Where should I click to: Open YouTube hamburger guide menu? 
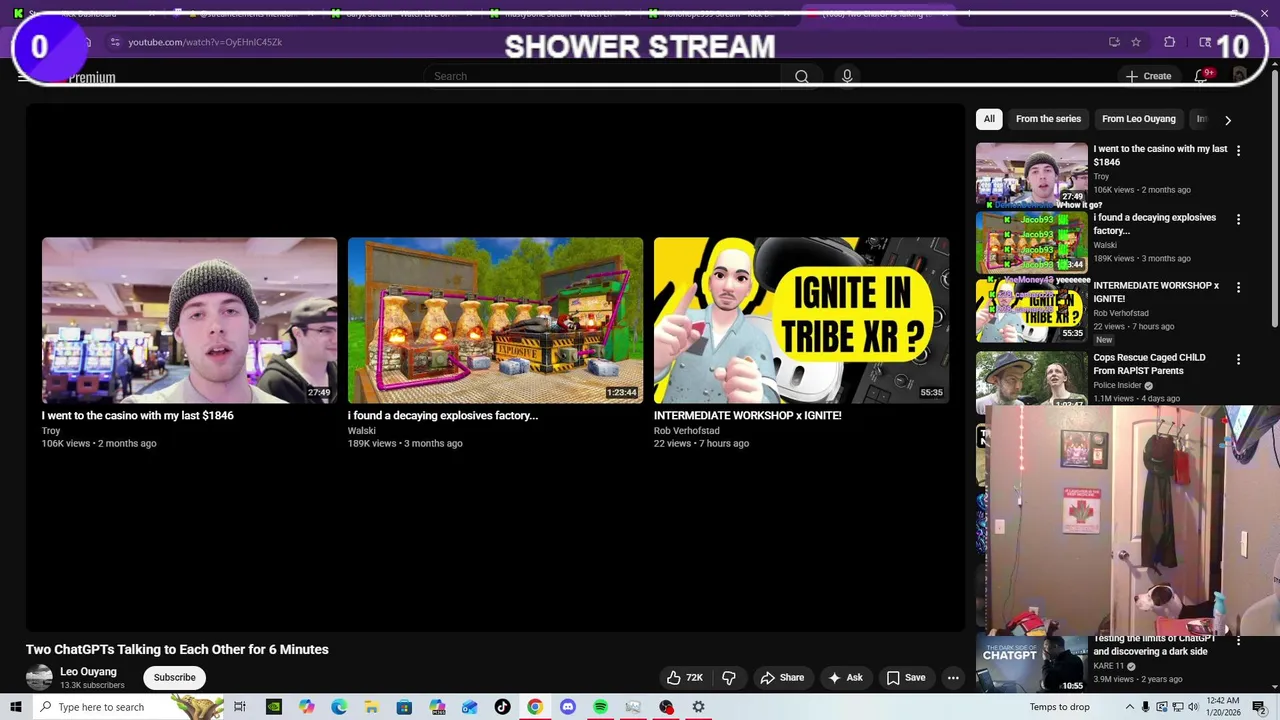[23, 77]
